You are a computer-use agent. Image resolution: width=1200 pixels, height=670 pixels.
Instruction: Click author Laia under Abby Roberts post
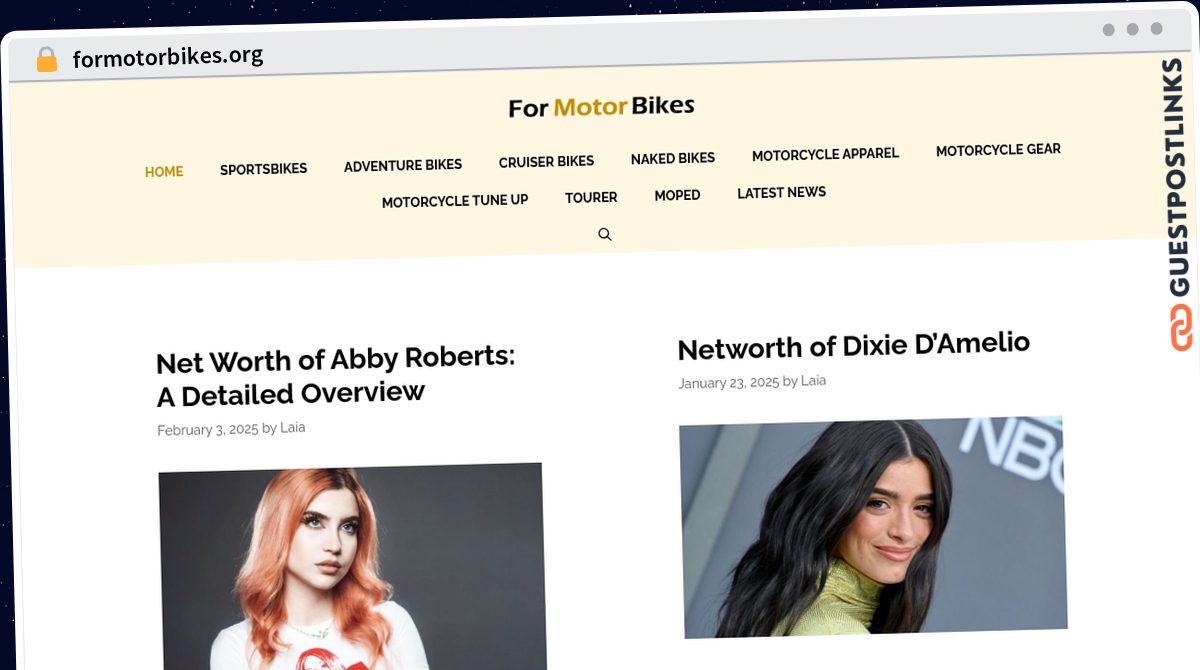click(293, 428)
